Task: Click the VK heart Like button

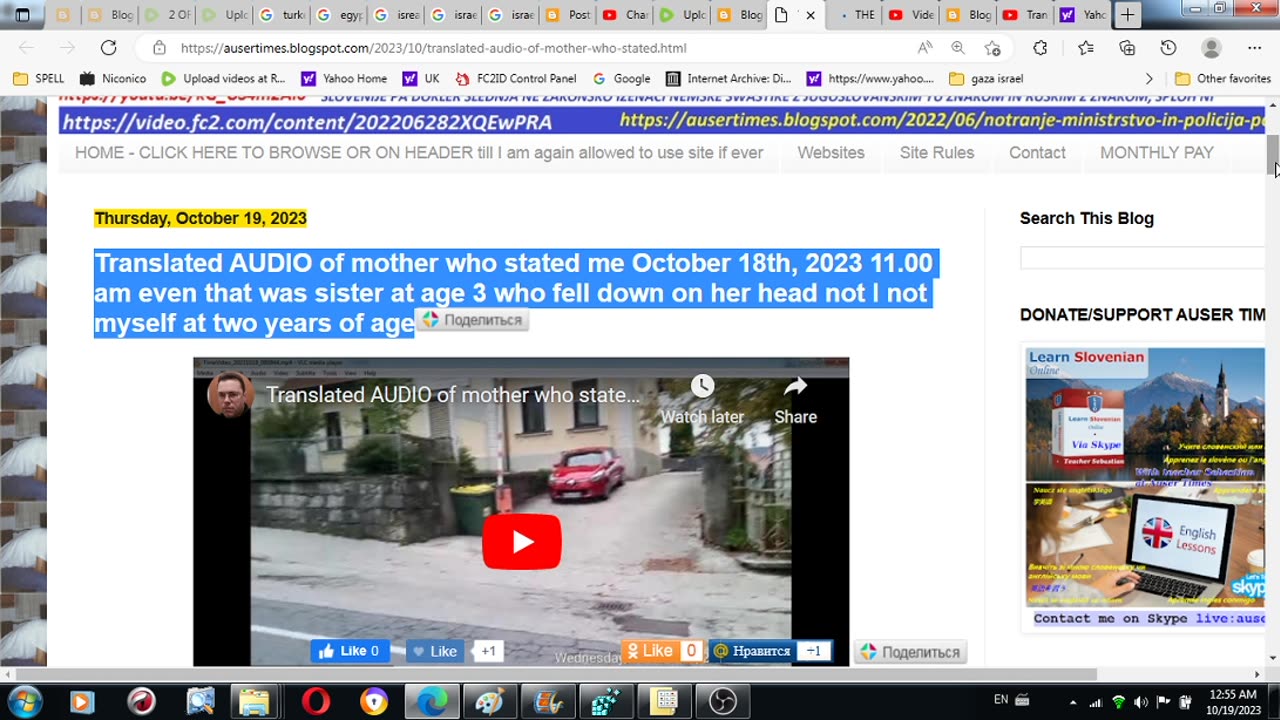Action: tap(434, 651)
